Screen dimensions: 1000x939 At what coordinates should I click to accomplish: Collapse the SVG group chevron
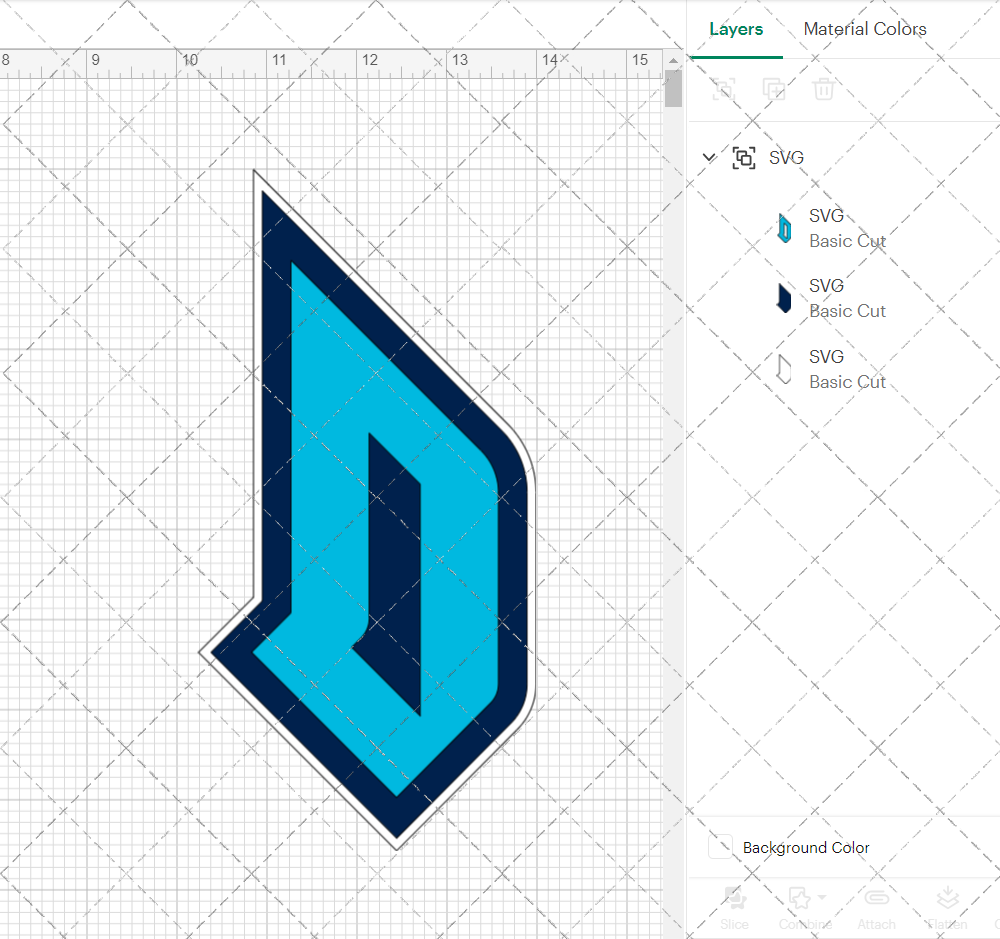tap(709, 157)
